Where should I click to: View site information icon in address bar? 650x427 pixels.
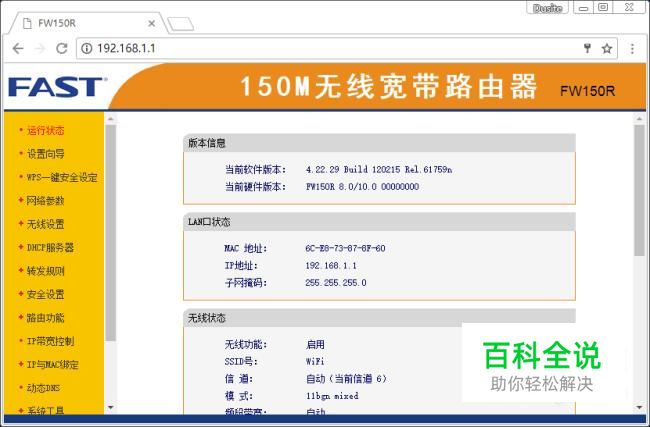tap(87, 49)
